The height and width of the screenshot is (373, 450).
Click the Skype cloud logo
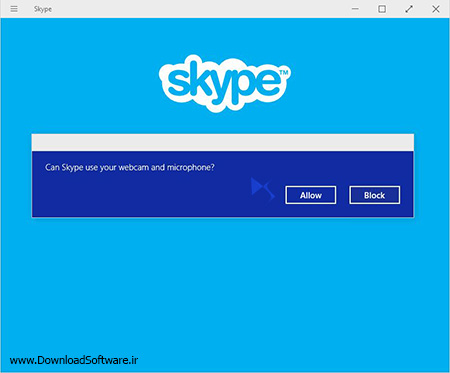pos(225,83)
